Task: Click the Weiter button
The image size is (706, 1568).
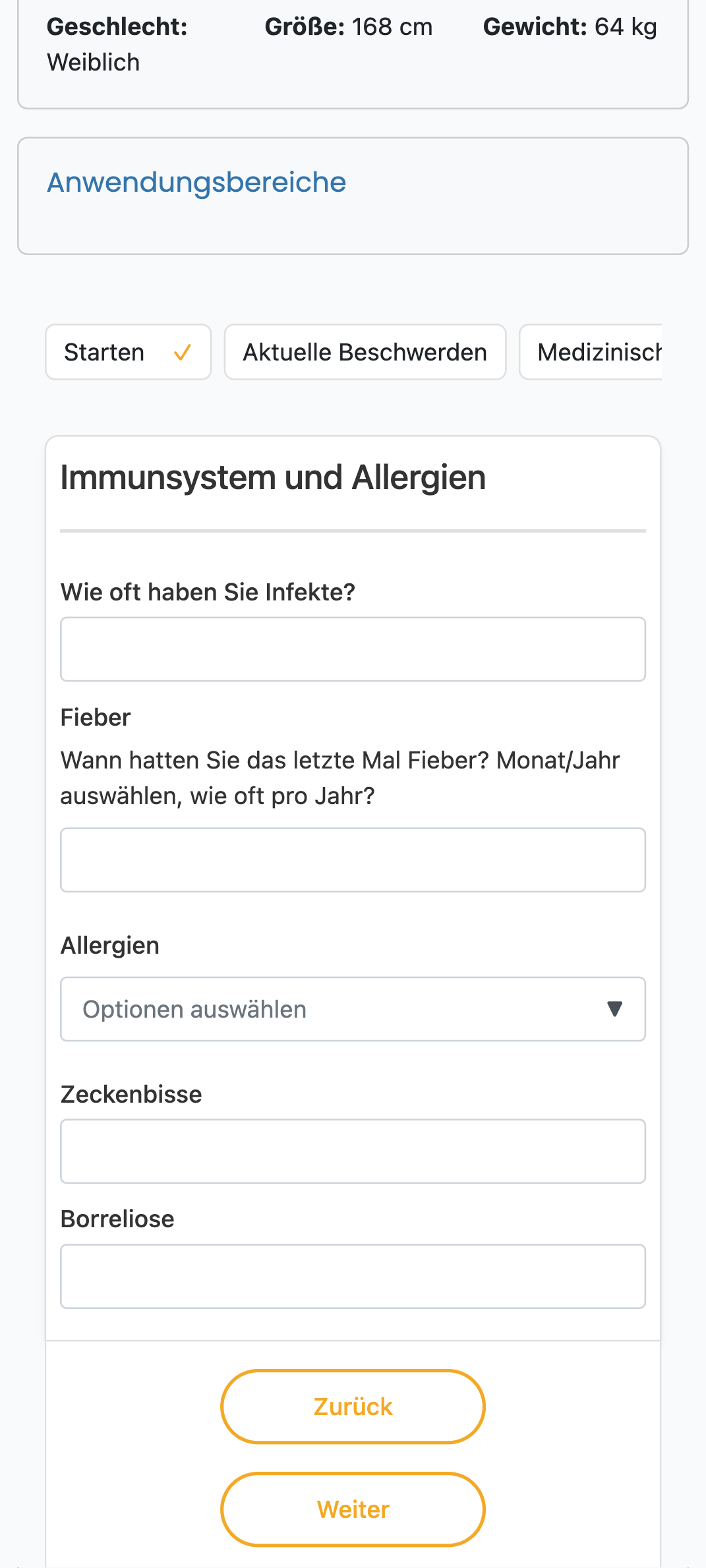Action: [353, 1509]
